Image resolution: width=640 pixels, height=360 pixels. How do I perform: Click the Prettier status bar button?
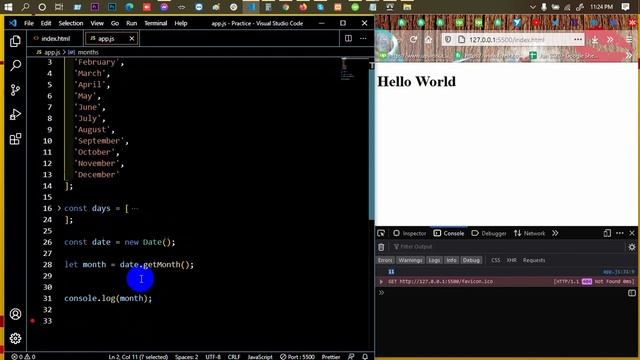tap(331, 356)
